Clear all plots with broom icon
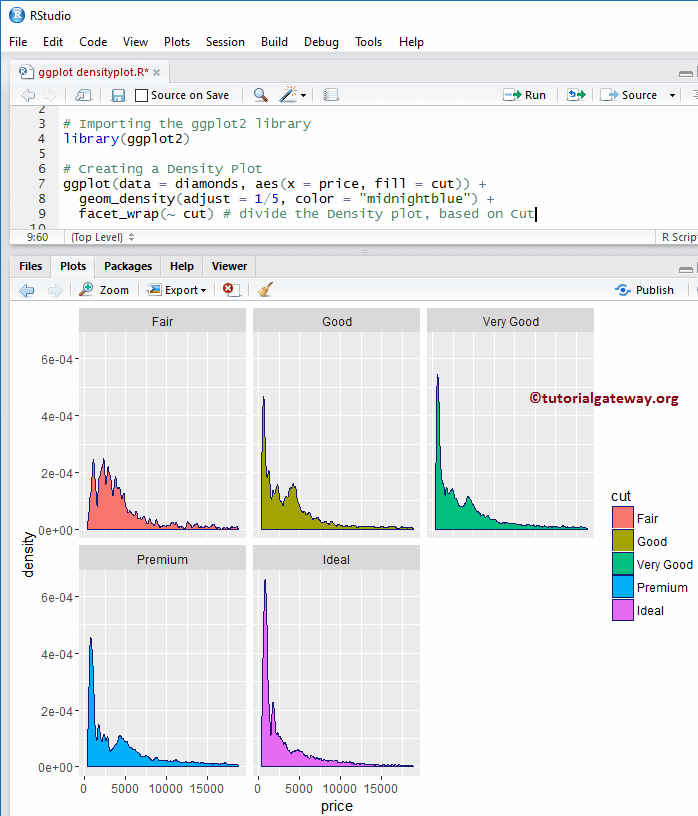Image resolution: width=698 pixels, height=816 pixels. click(x=265, y=290)
